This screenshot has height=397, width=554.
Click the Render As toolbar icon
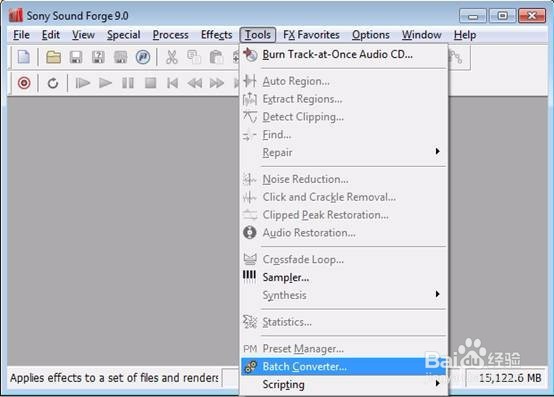click(120, 57)
